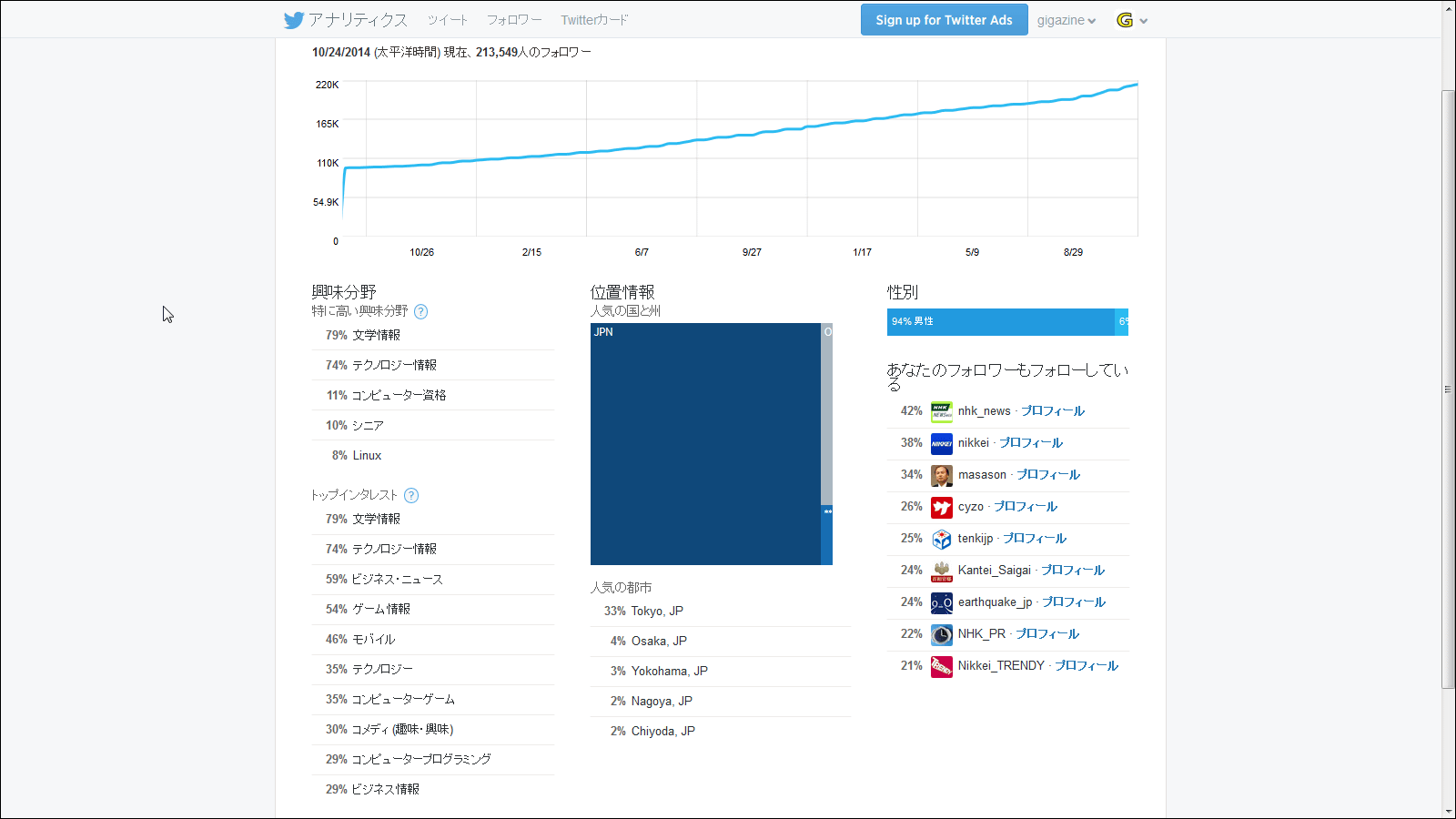Open the Twitterカード tab
This screenshot has height=819, width=1456.
tap(594, 20)
